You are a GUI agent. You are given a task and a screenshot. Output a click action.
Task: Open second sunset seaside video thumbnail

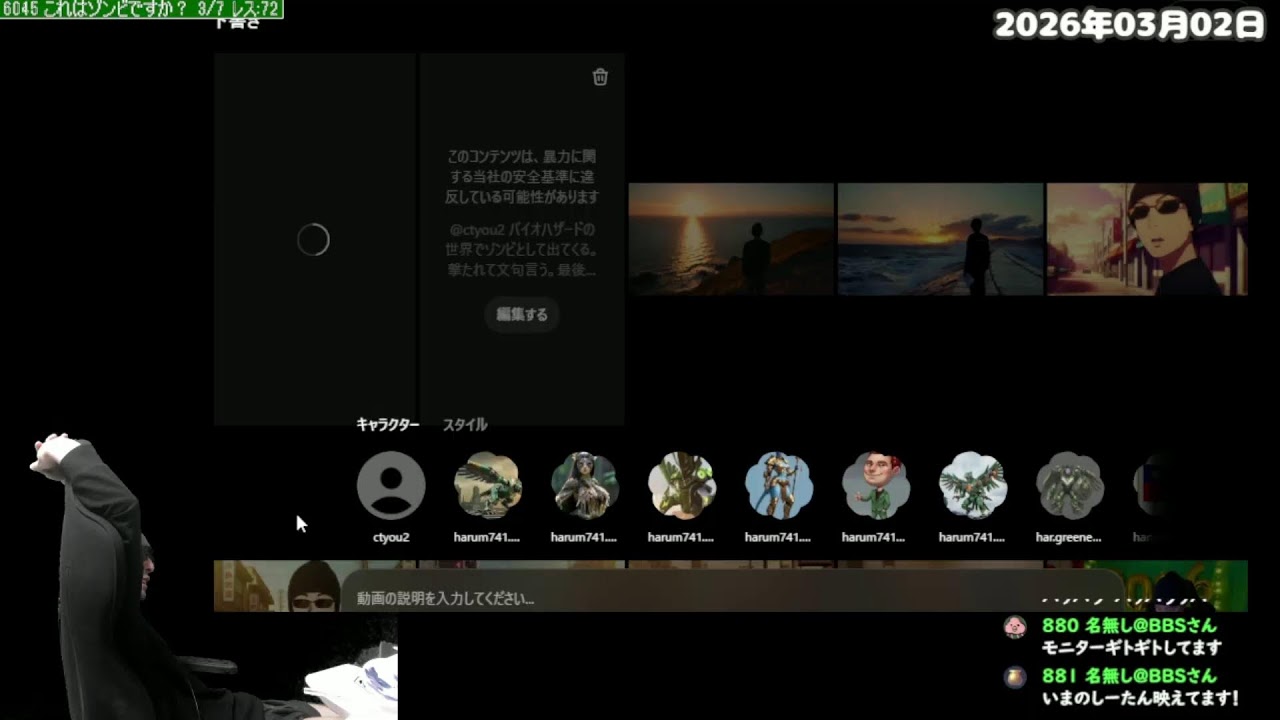pos(940,239)
